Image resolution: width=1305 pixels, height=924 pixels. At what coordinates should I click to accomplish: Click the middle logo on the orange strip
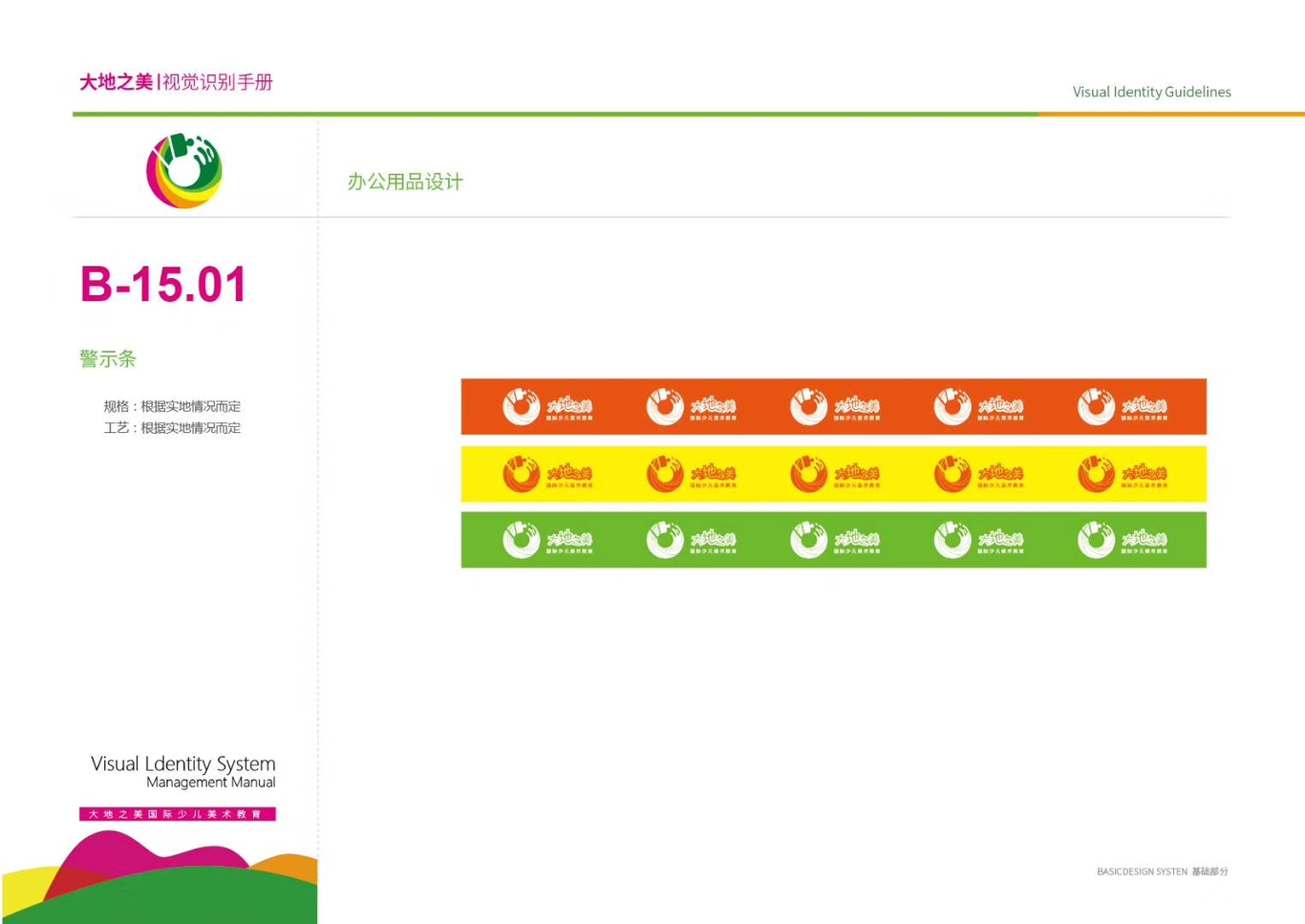[835, 407]
